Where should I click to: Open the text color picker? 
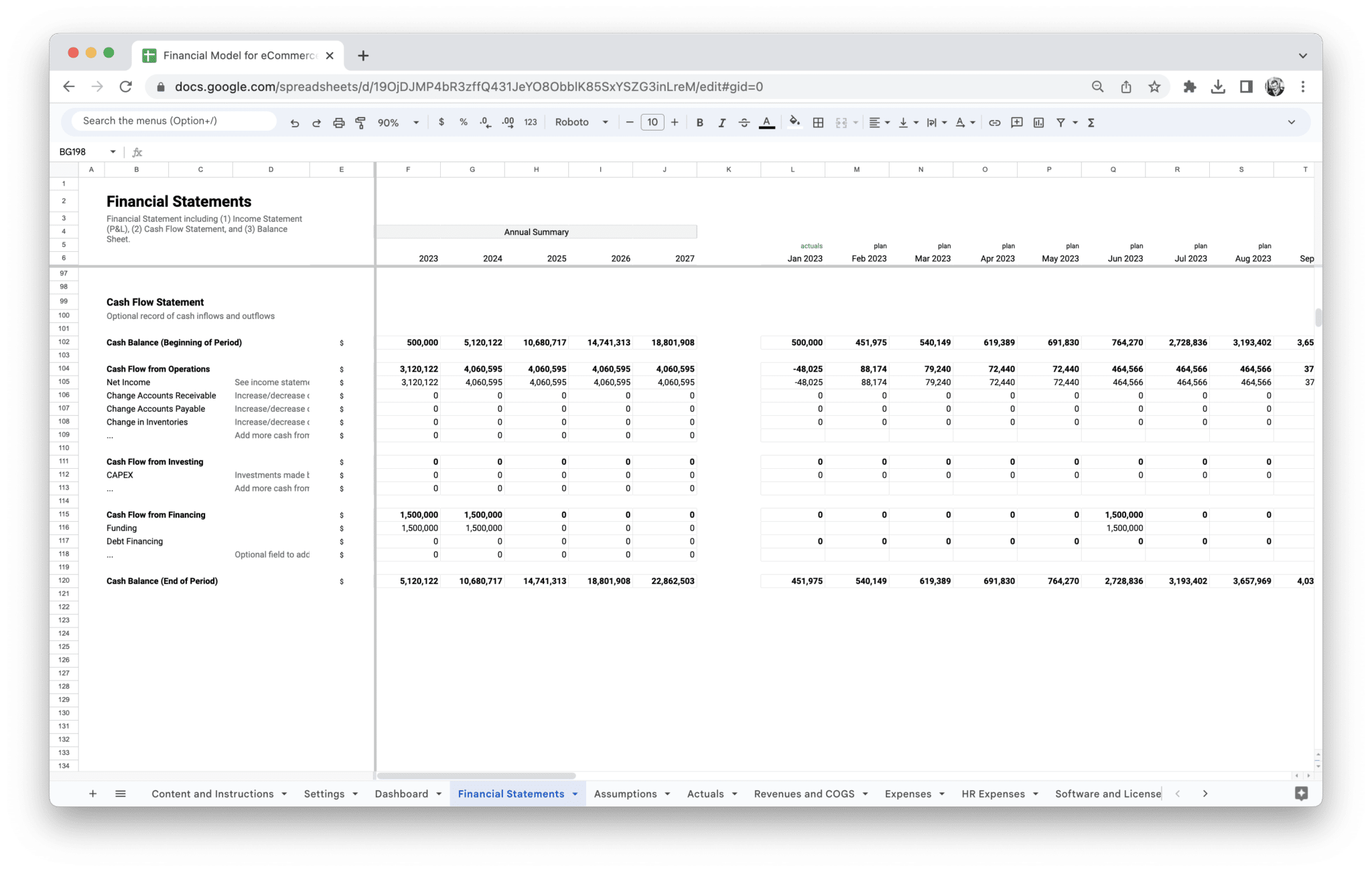pos(766,123)
